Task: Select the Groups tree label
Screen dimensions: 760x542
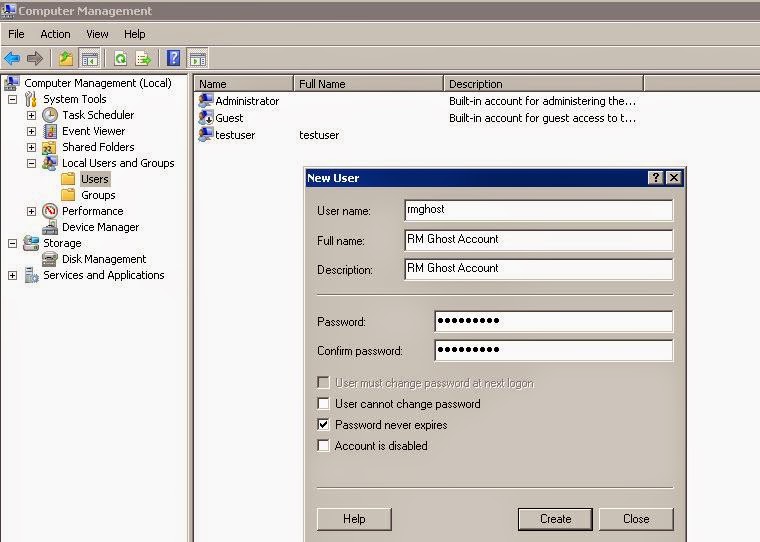Action: pos(98,195)
